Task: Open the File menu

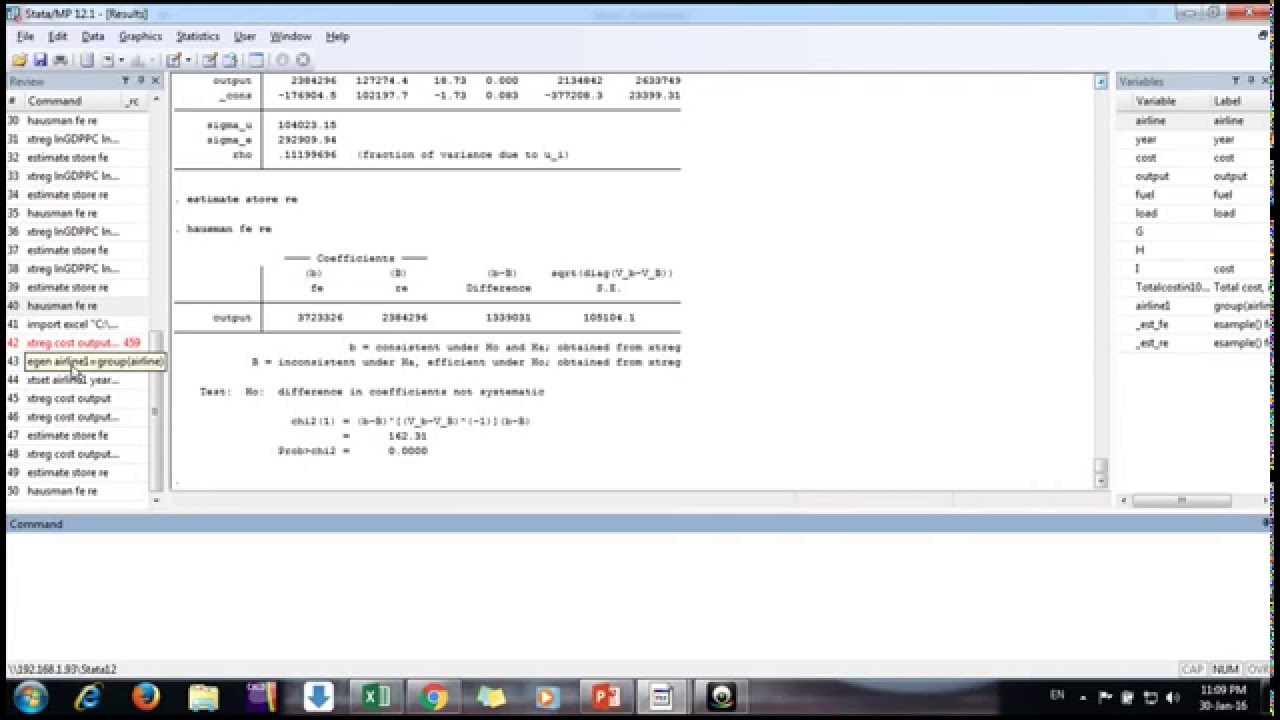Action: [25, 36]
